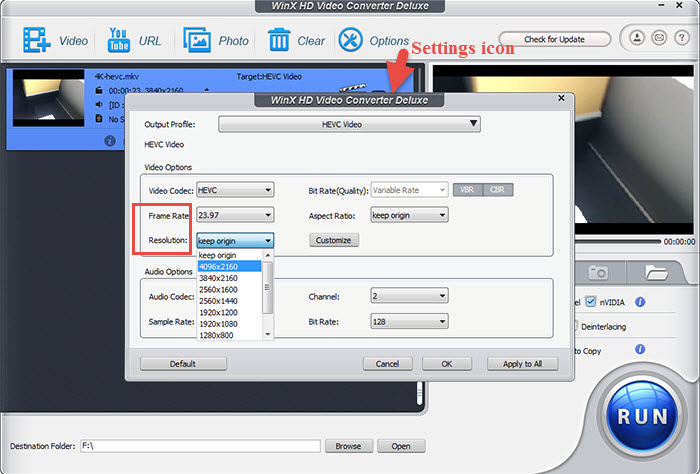Click the user account icon
Image resolution: width=700 pixels, height=474 pixels.
[x=637, y=39]
